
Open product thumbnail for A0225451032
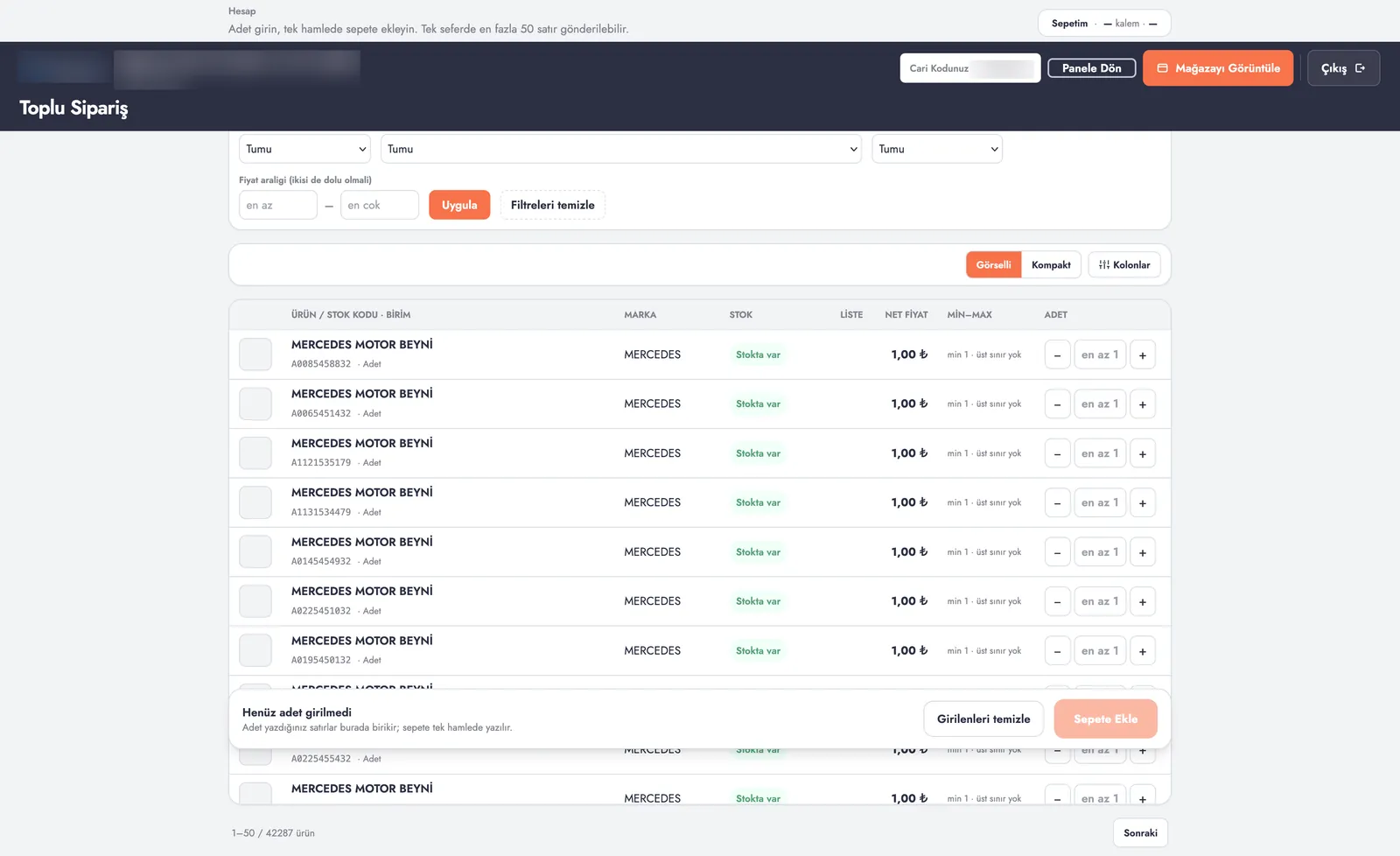pyautogui.click(x=255, y=601)
